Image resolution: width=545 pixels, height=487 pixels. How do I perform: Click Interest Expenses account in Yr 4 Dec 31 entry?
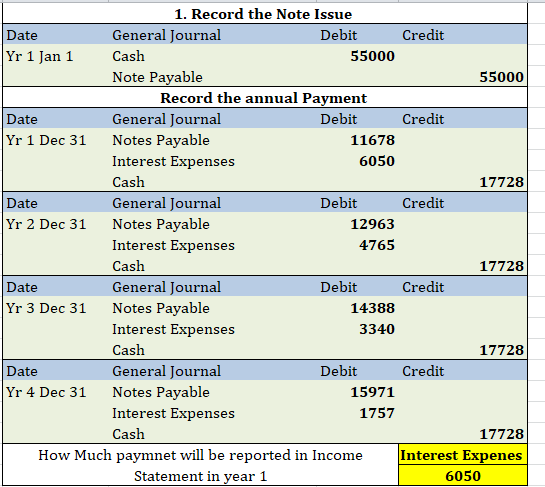click(x=173, y=414)
